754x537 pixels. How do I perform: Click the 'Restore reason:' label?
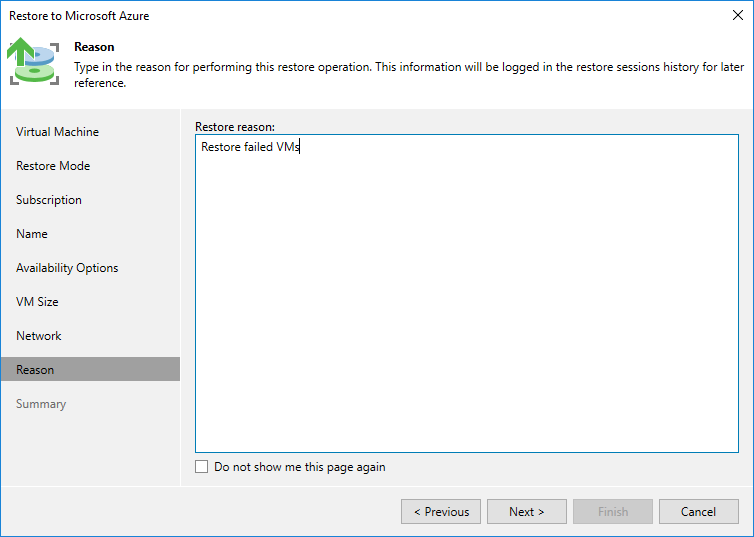point(234,127)
